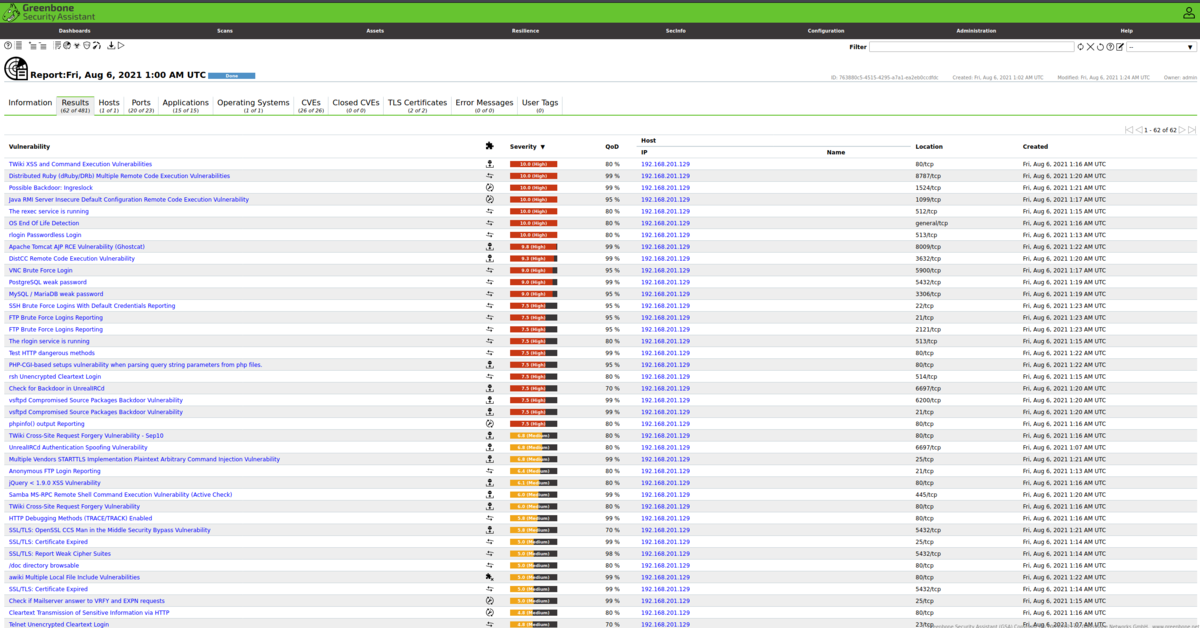Open the Administration menu
This screenshot has width=1200, height=628.
pos(976,31)
